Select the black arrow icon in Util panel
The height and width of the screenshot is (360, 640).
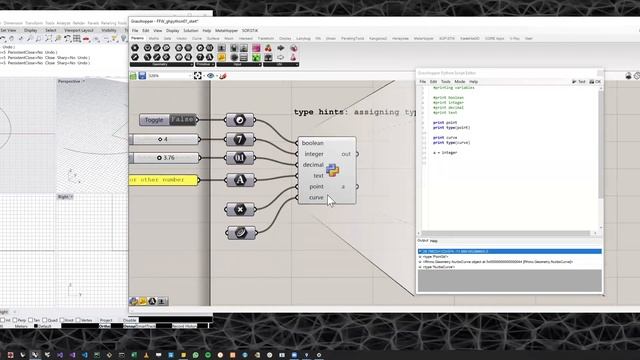coord(281,48)
